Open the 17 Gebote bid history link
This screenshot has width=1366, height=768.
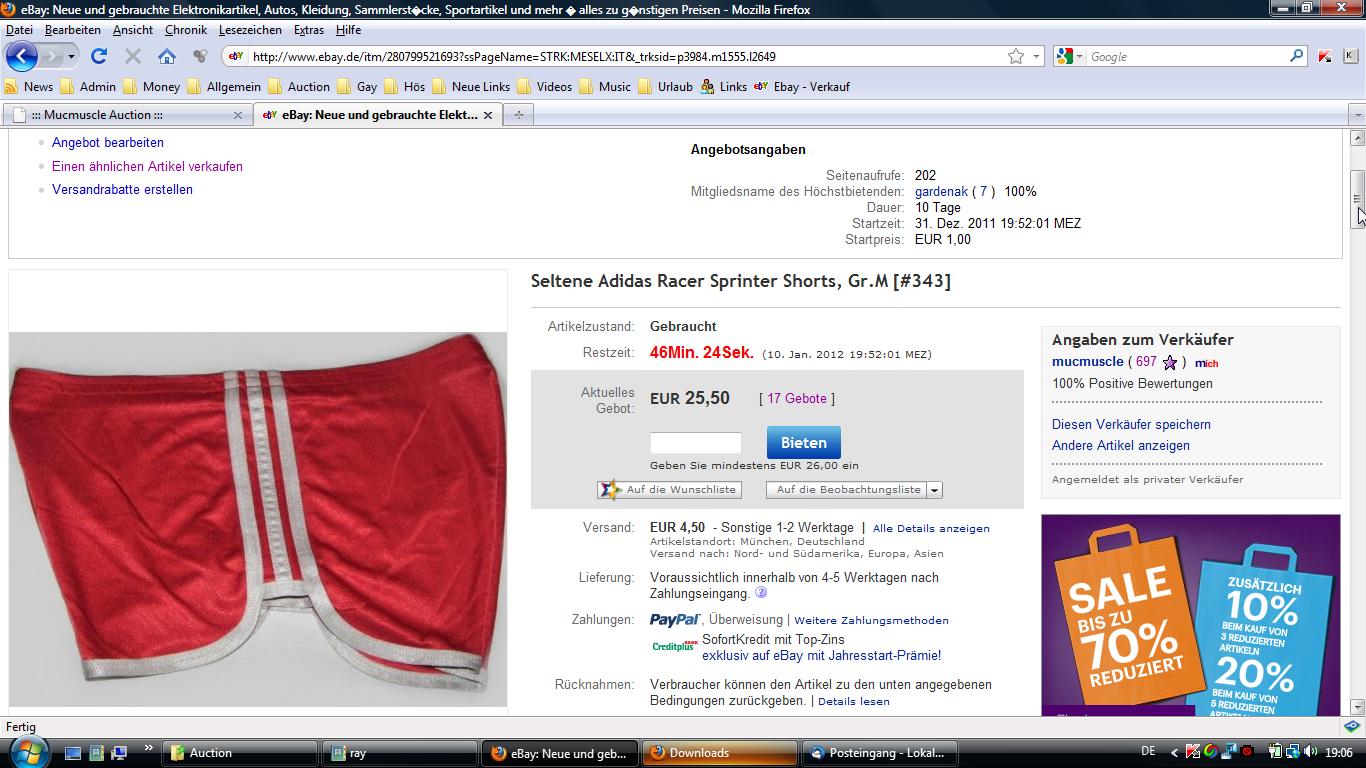[x=796, y=398]
